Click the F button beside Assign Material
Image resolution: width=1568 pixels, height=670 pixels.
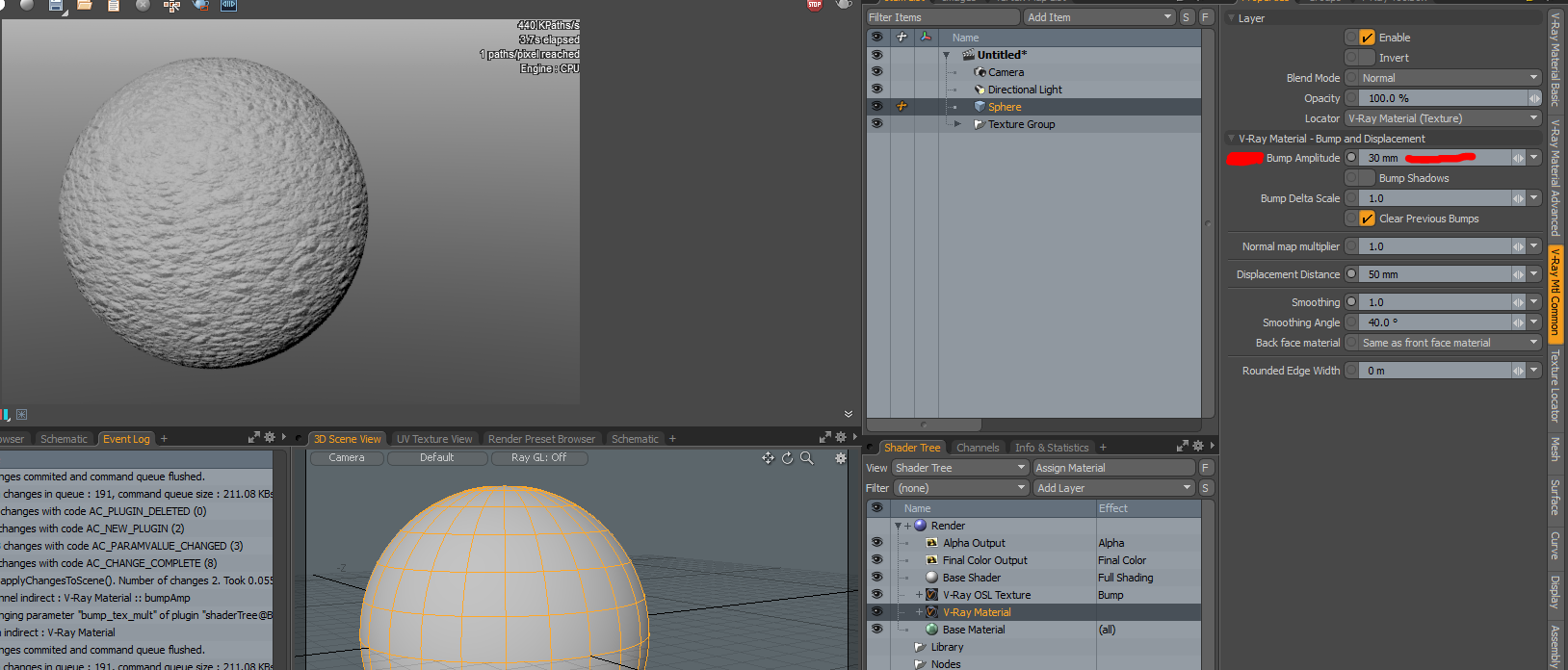[1204, 468]
